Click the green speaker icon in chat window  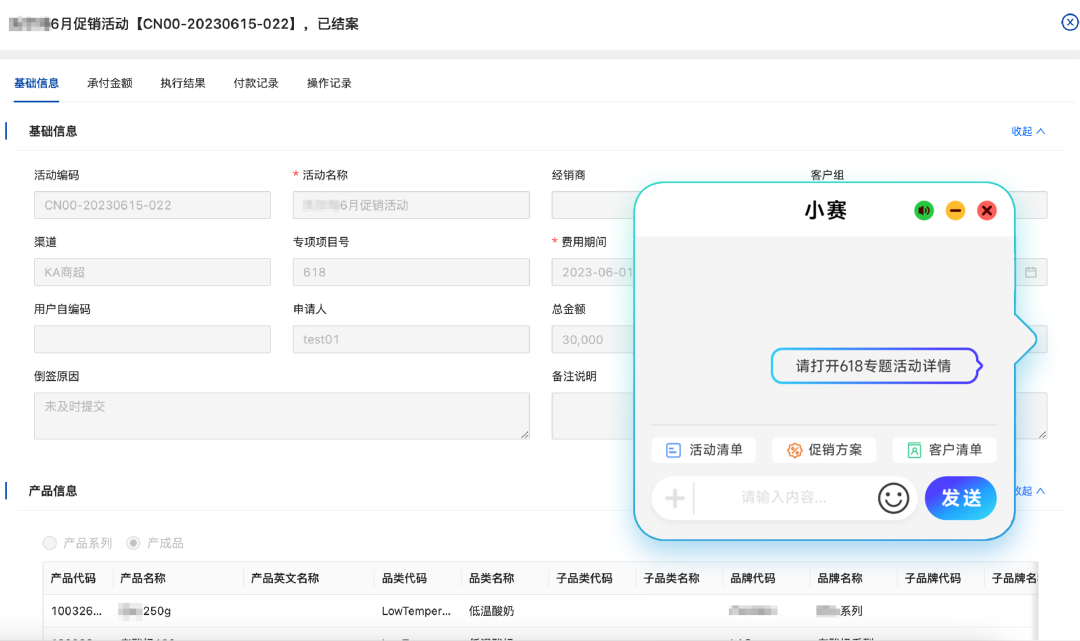pos(924,211)
